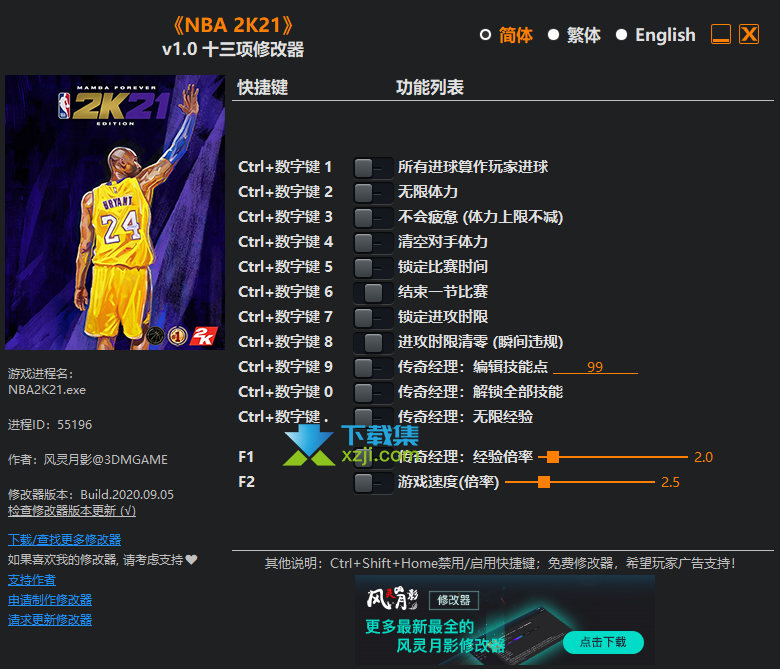Activate 结束一节比赛 button switch
Image resolution: width=780 pixels, height=669 pixels.
click(x=373, y=292)
